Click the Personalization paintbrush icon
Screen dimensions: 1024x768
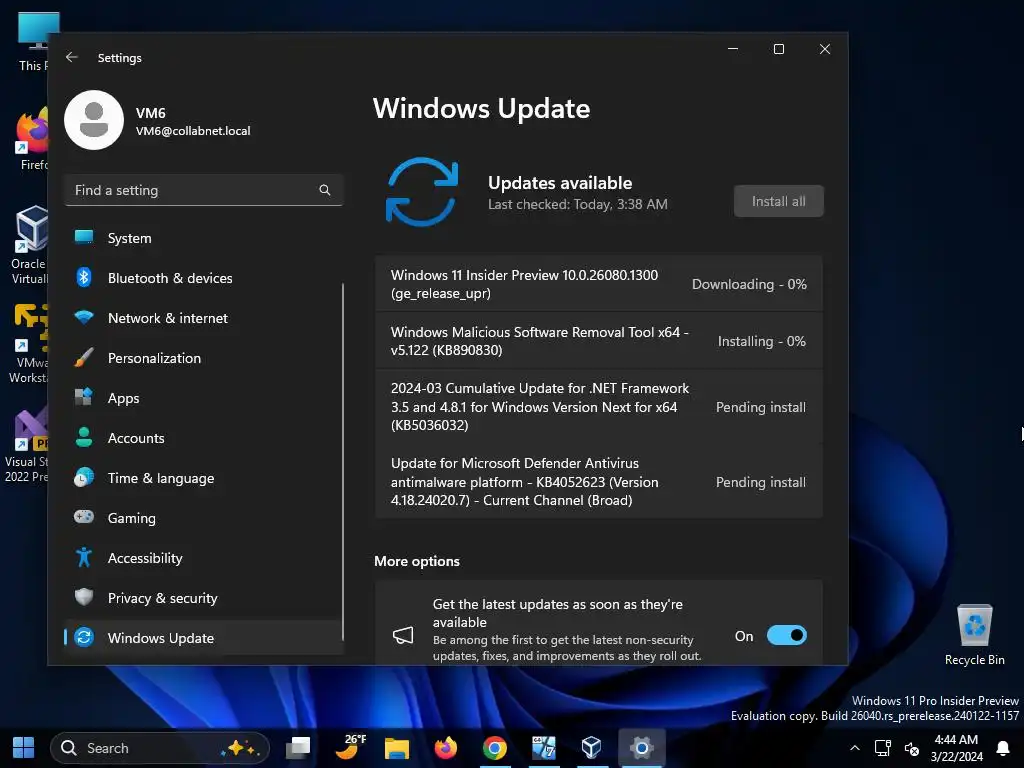(84, 357)
